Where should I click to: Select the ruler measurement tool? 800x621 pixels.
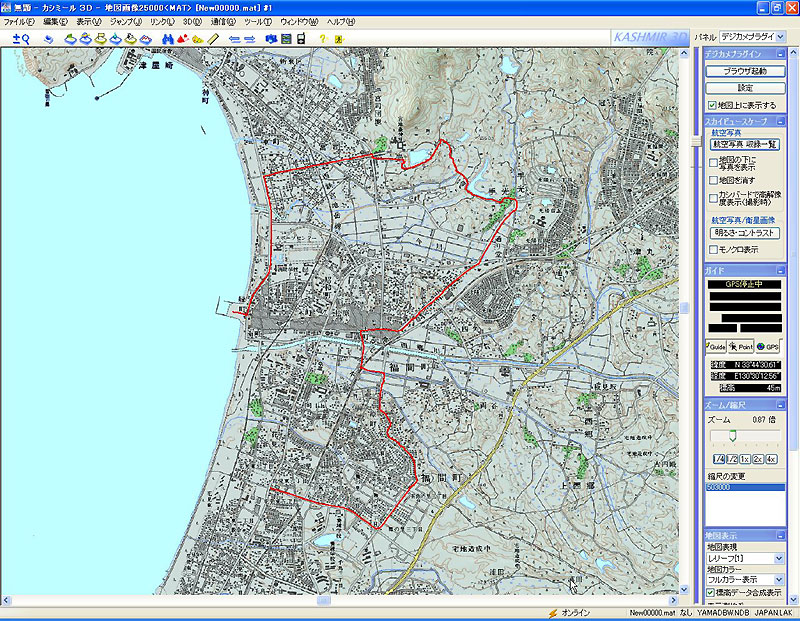213,39
